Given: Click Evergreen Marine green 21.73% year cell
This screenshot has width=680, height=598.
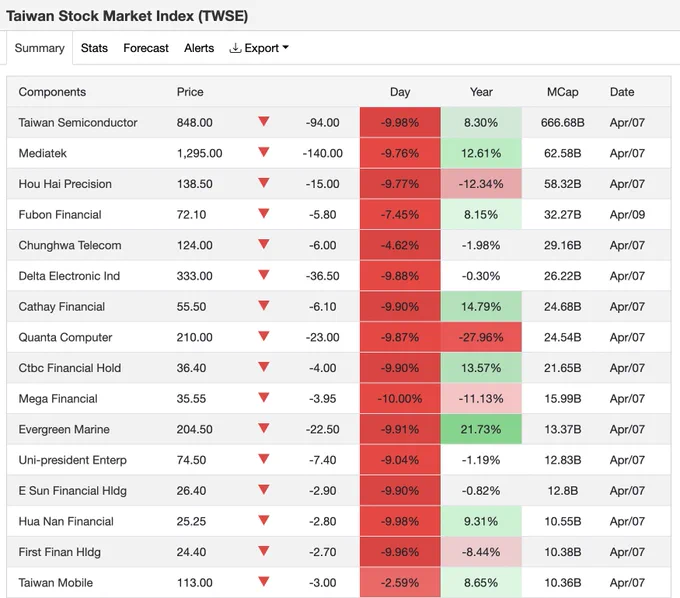Looking at the screenshot, I should click(481, 429).
